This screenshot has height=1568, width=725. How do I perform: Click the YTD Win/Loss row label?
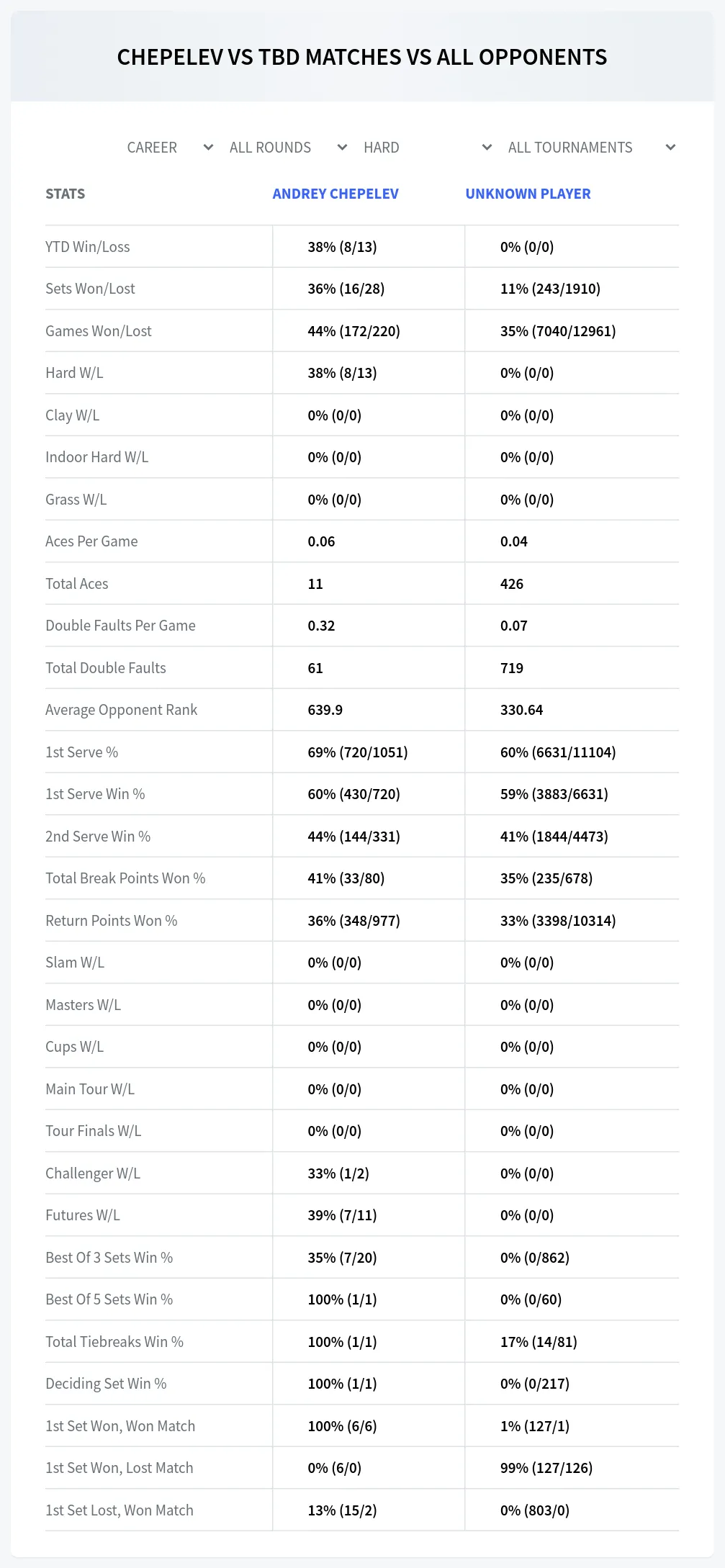[x=88, y=247]
